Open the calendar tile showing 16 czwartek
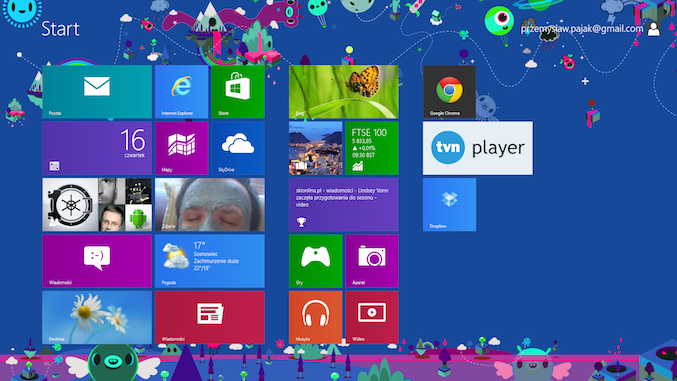This screenshot has height=381, width=677. [x=97, y=148]
